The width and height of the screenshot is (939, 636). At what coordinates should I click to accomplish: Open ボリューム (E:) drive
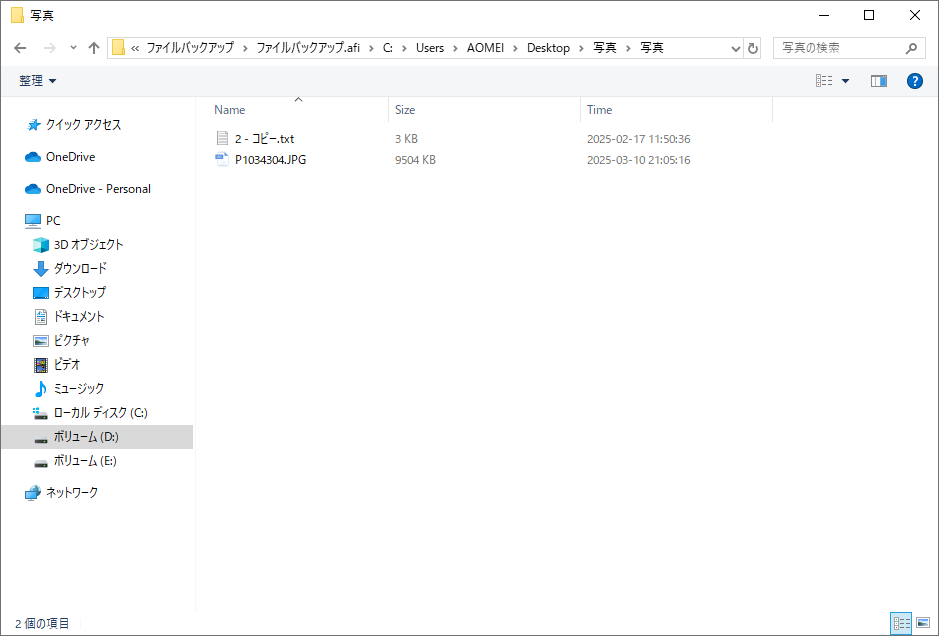[85, 461]
